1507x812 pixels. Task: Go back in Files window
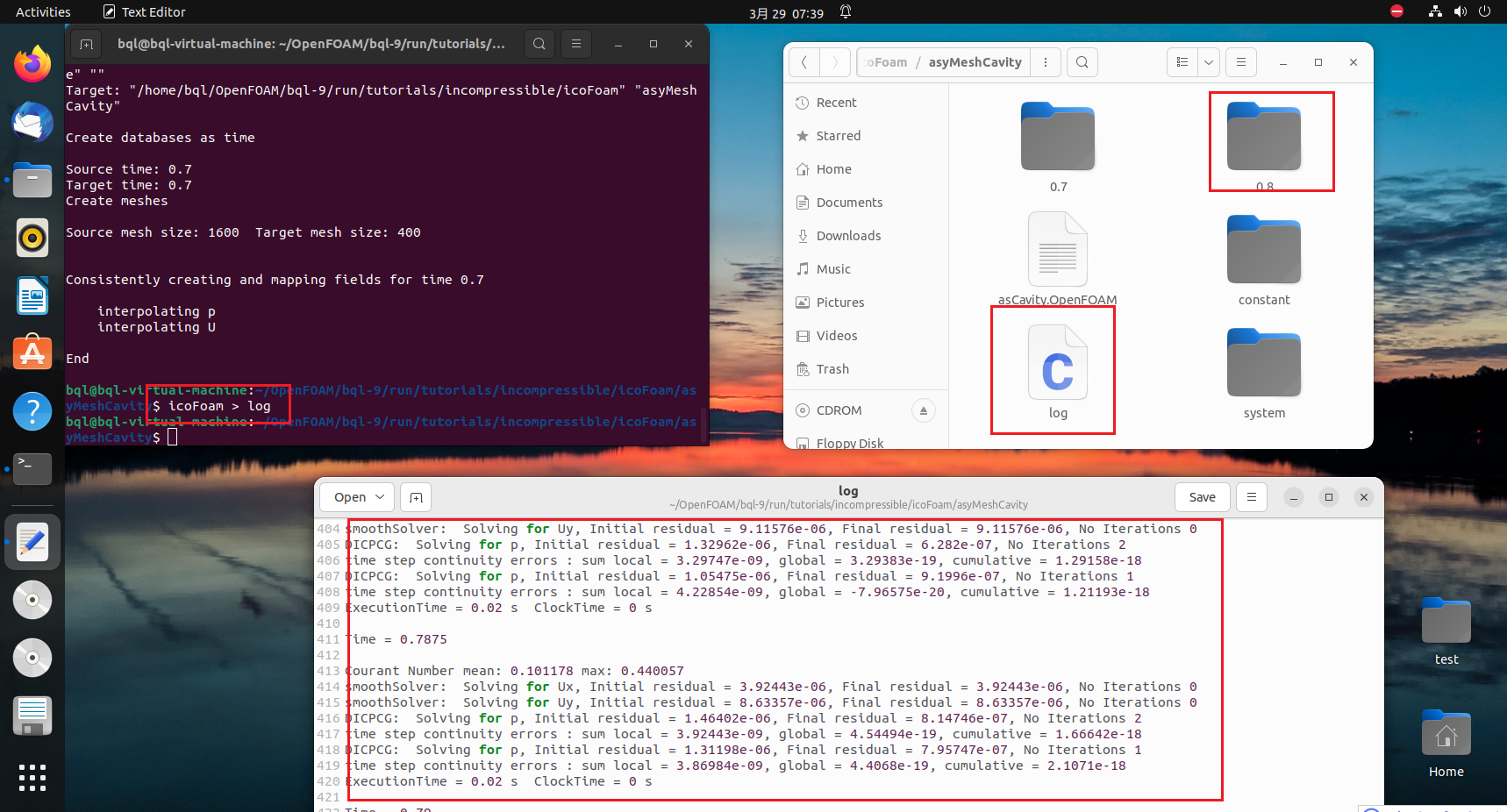804,62
